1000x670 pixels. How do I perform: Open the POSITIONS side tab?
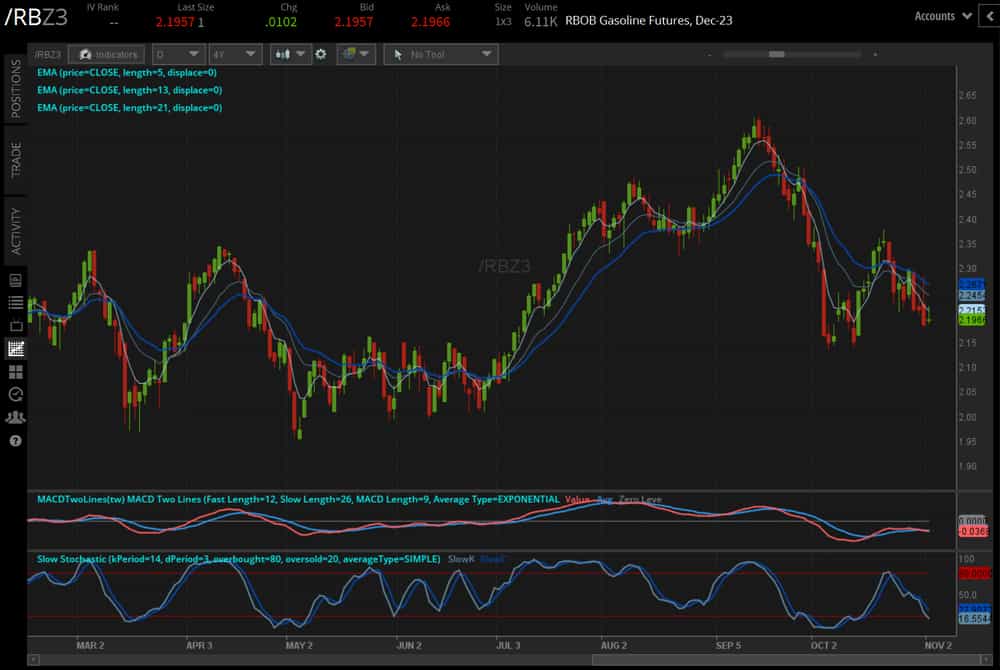point(15,89)
